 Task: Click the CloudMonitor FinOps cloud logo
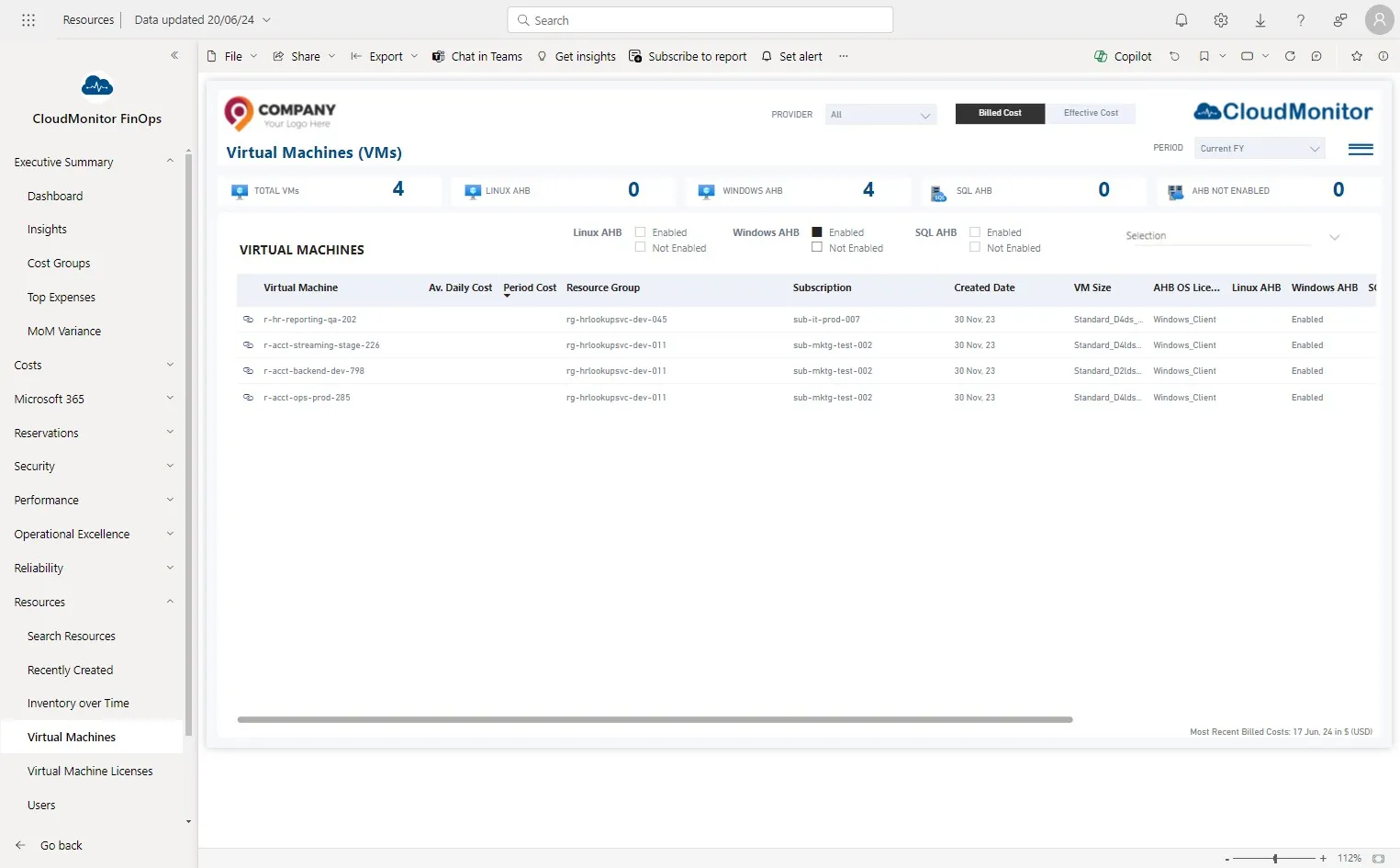(x=97, y=86)
